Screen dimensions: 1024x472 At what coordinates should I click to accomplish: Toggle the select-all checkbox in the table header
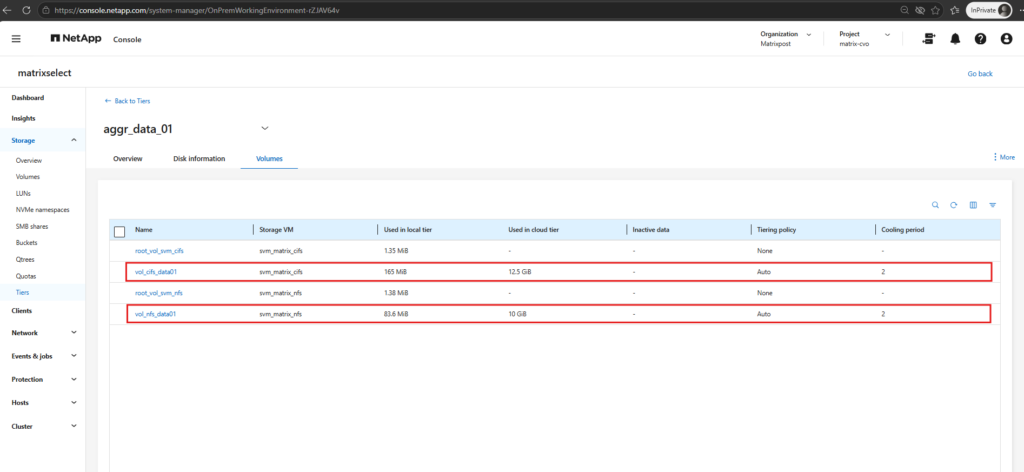(x=120, y=231)
